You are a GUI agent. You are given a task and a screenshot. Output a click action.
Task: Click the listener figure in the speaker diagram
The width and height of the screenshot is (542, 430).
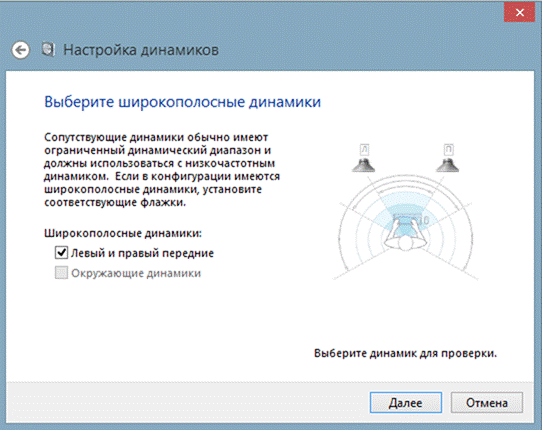point(405,234)
